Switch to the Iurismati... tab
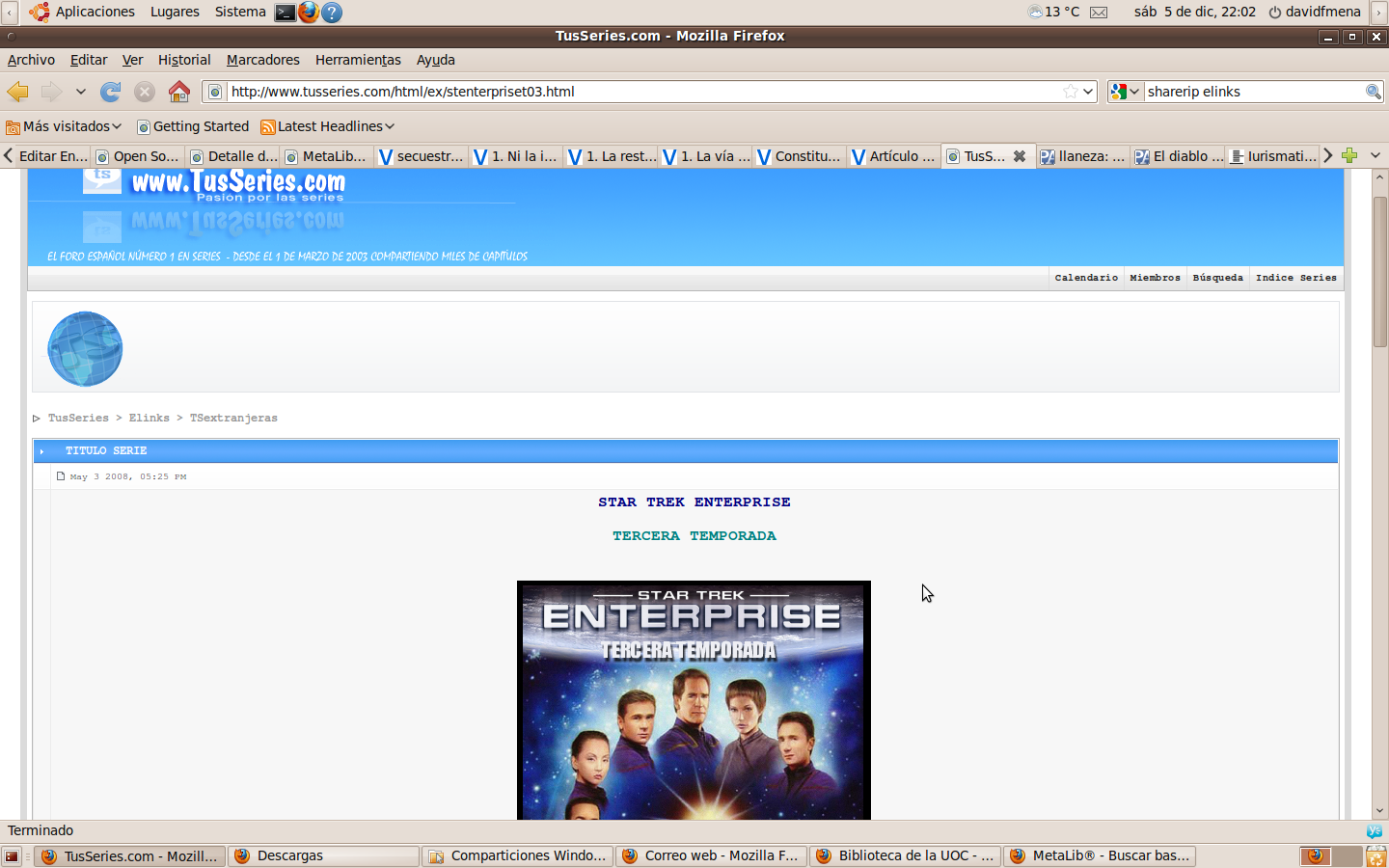The height and width of the screenshot is (868, 1389). tap(1272, 156)
